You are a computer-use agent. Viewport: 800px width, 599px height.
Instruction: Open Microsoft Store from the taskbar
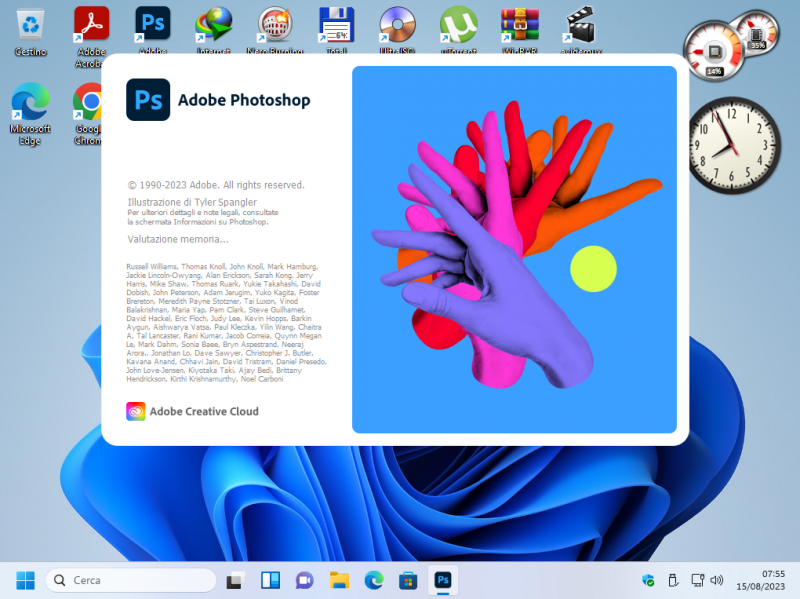coord(408,580)
